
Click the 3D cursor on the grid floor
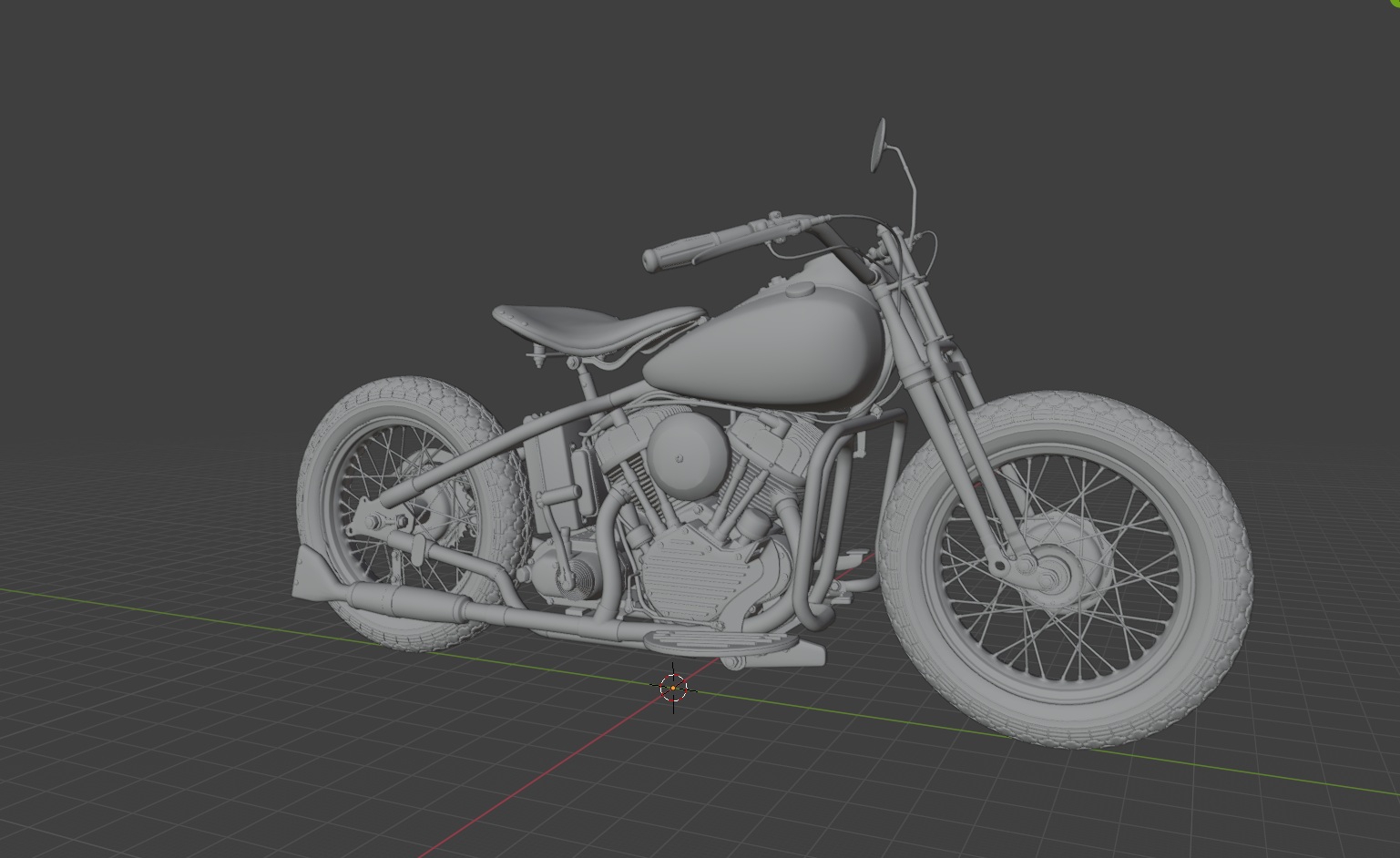[x=674, y=686]
